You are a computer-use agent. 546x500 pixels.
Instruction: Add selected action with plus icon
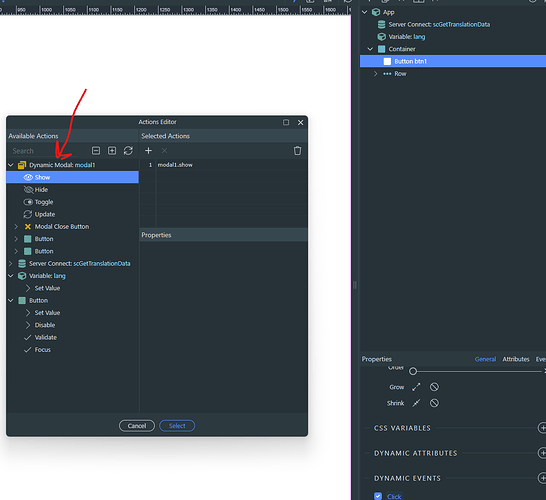148,151
